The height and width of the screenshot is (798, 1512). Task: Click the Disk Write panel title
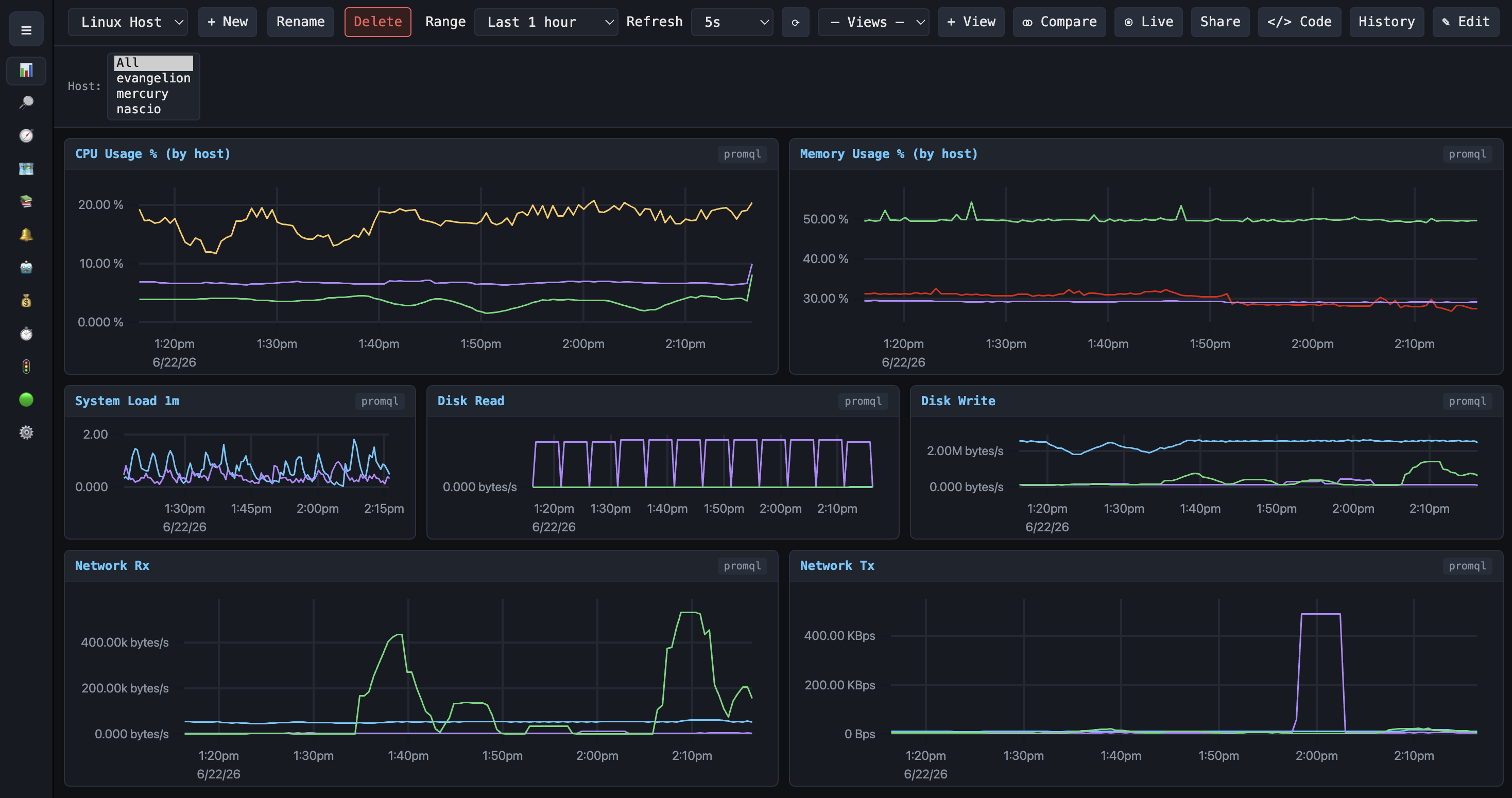[958, 401]
